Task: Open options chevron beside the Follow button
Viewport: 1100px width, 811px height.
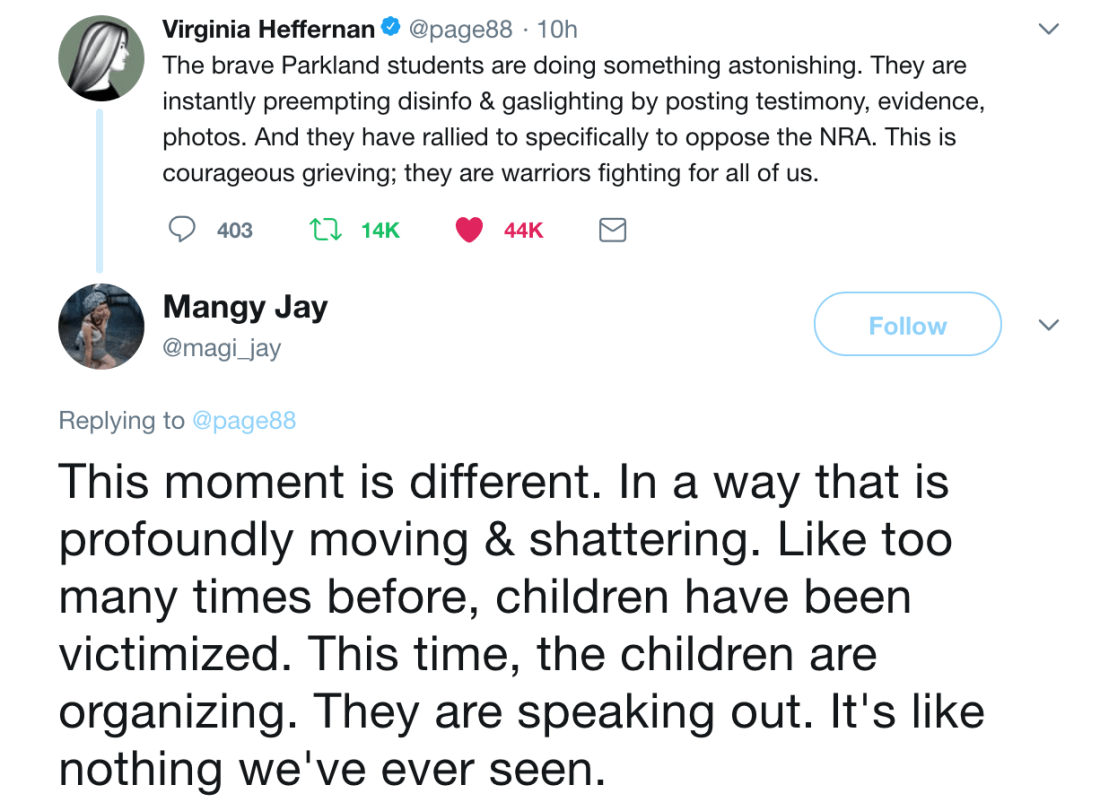Action: 1048,325
